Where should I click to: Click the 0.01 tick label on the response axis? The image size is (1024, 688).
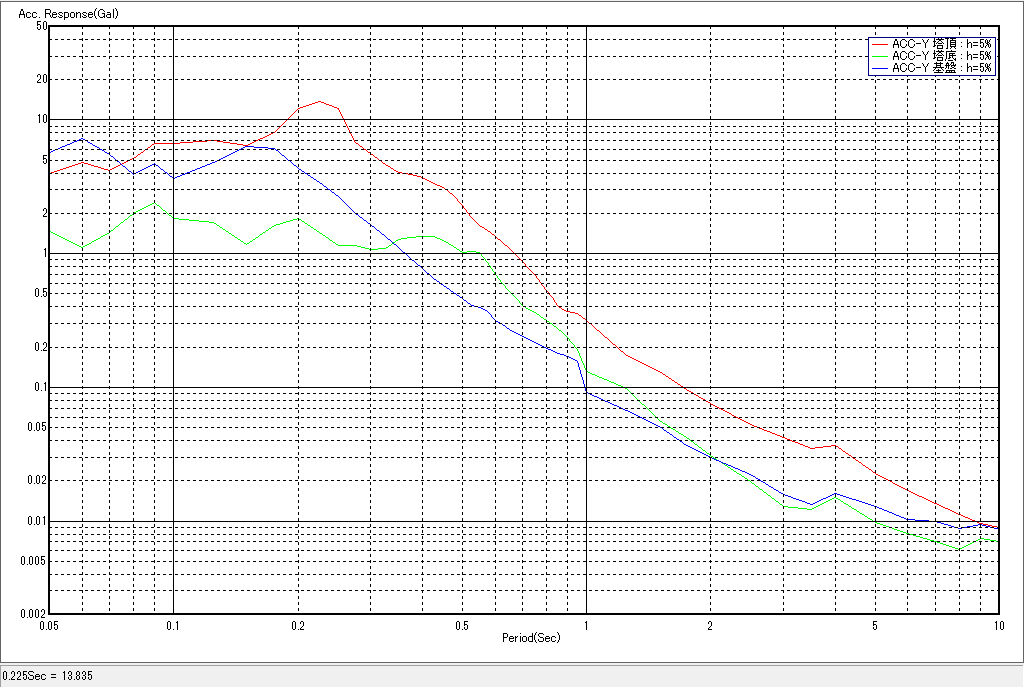(37, 521)
